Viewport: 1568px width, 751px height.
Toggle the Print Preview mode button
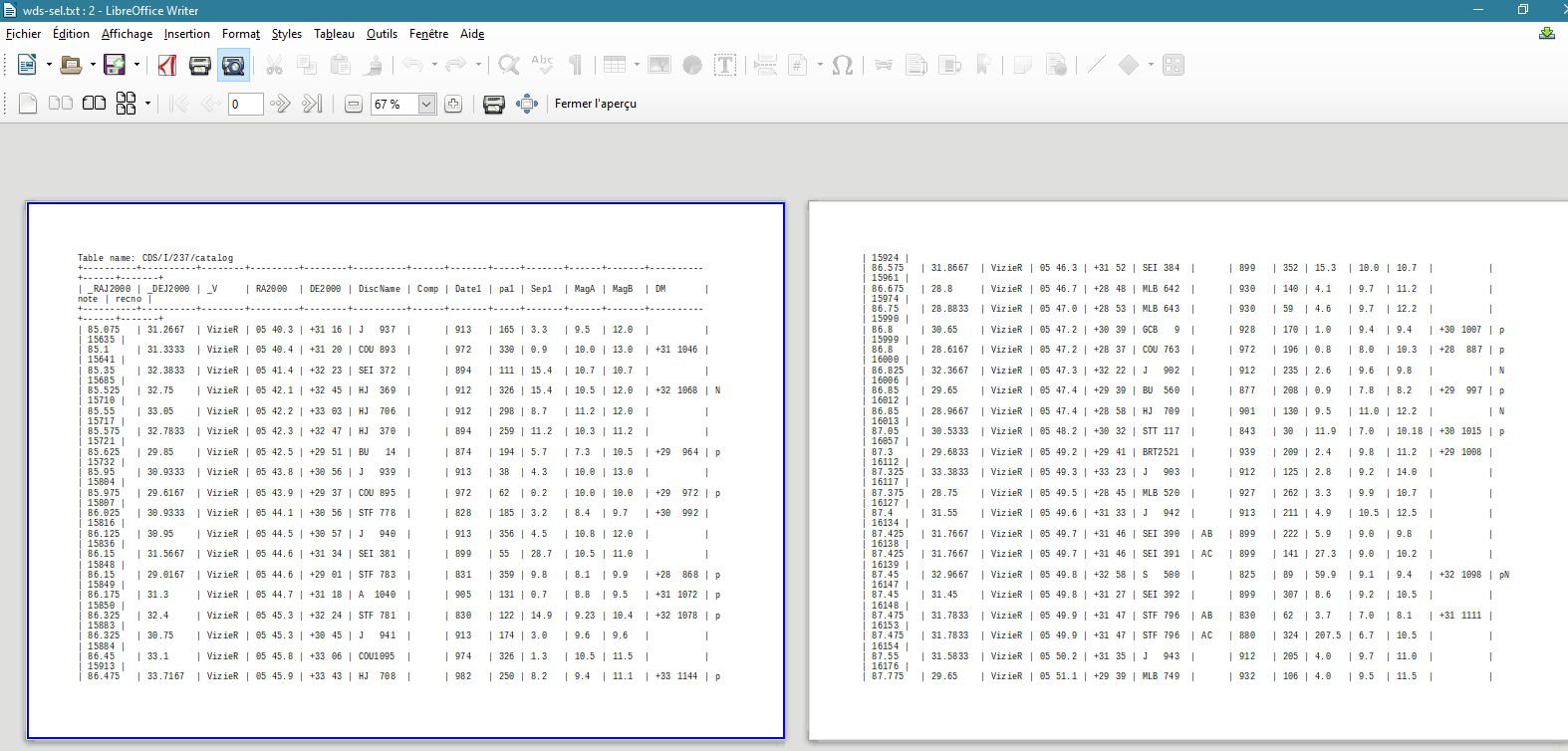pos(233,66)
